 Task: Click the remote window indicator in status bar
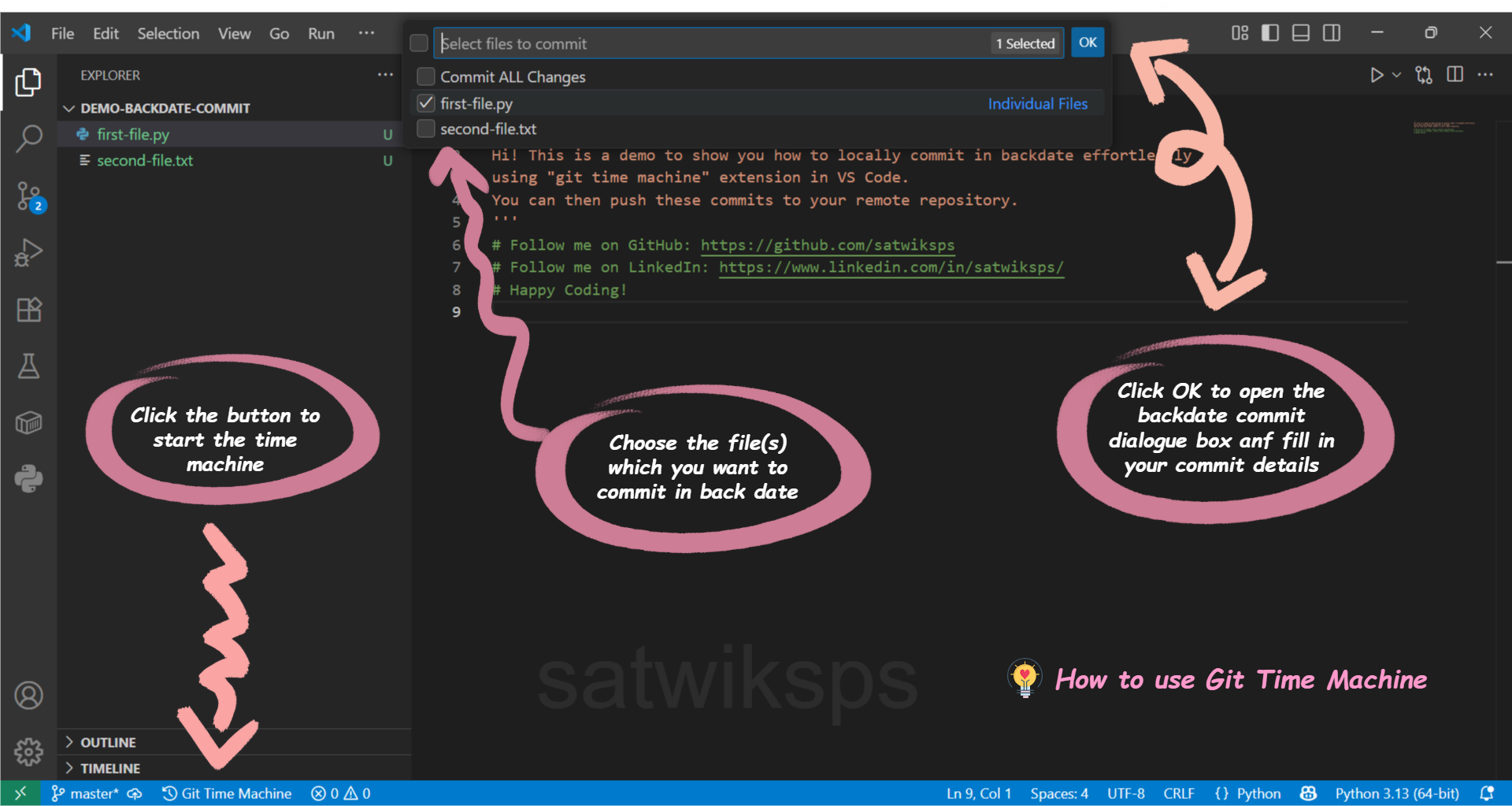20,793
